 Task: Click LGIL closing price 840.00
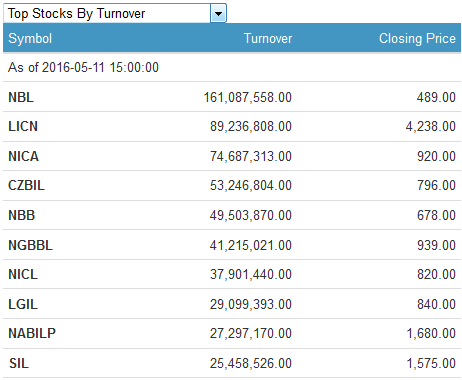click(436, 304)
